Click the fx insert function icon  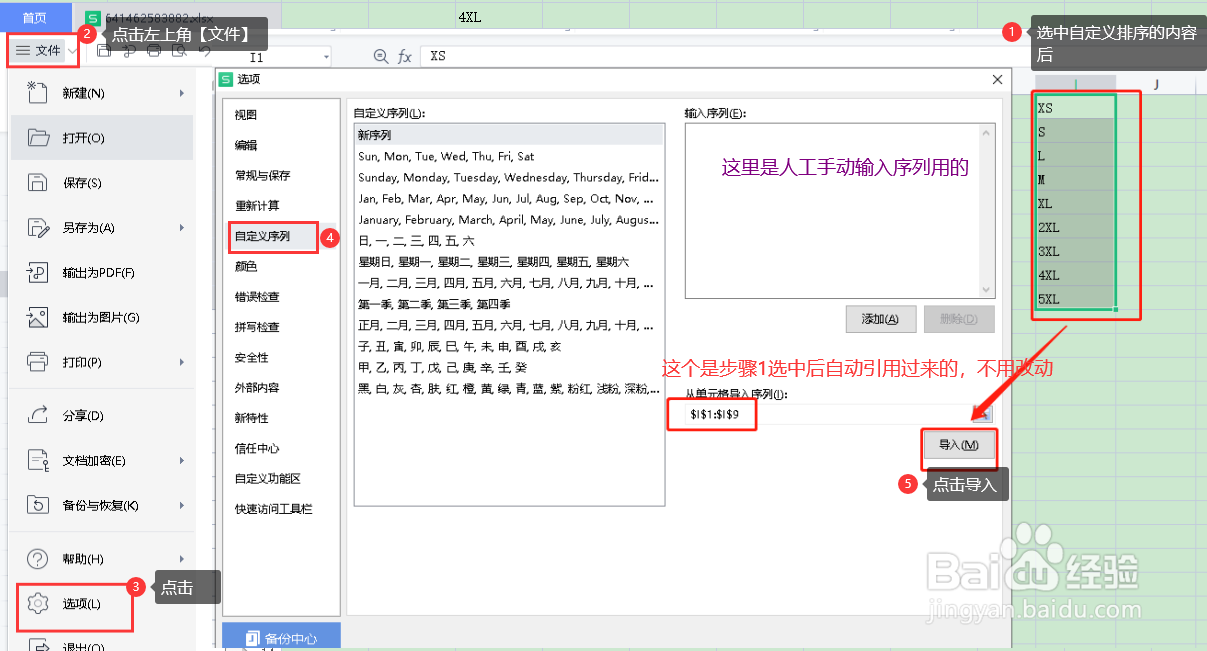[405, 57]
